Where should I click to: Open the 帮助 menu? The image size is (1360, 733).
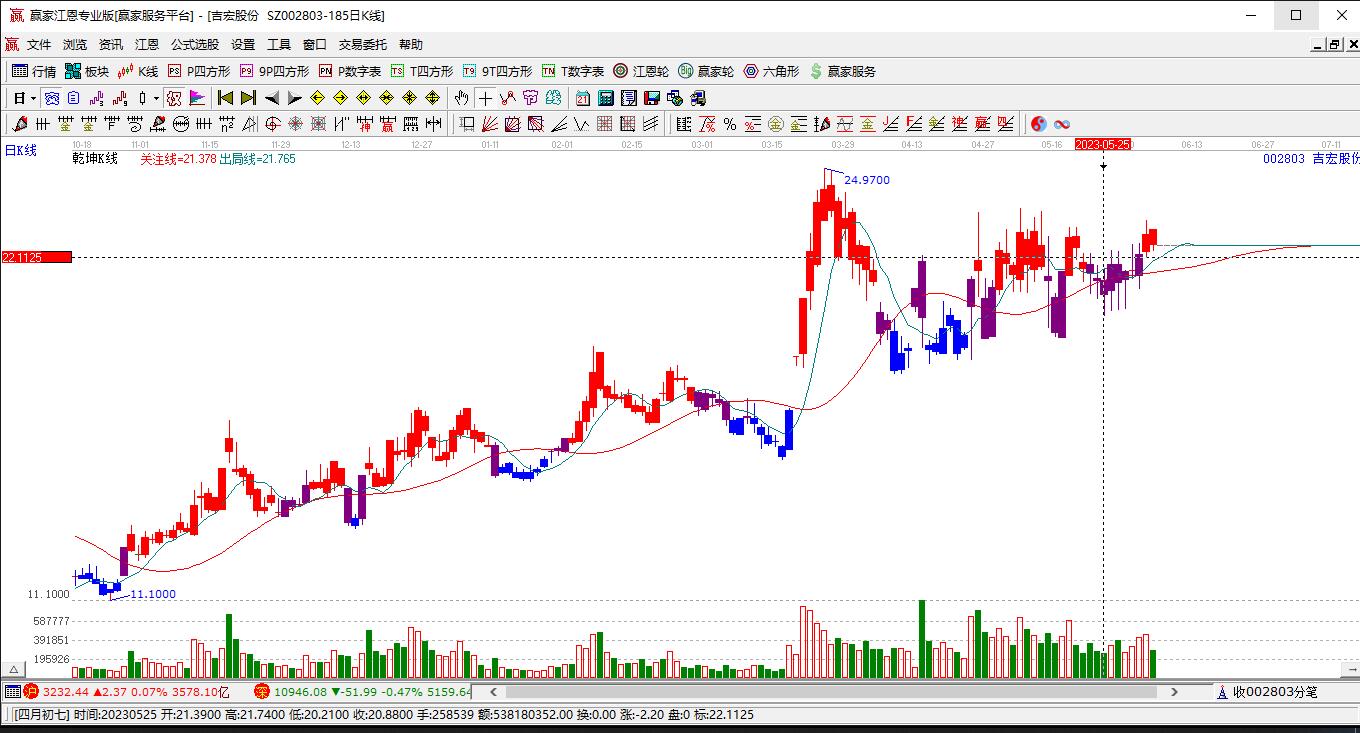411,45
